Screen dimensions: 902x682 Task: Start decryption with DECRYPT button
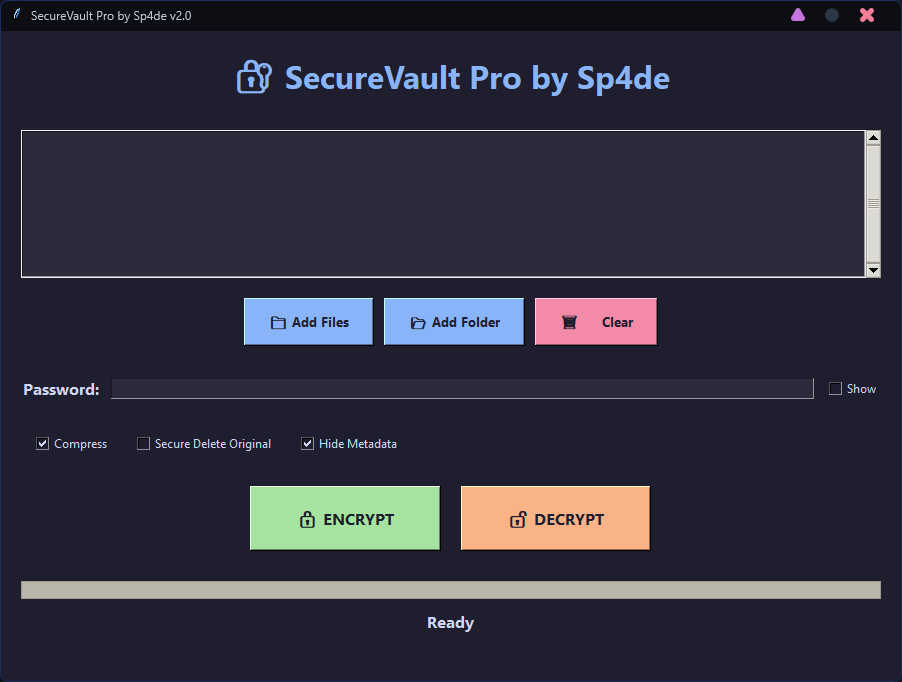pos(555,518)
